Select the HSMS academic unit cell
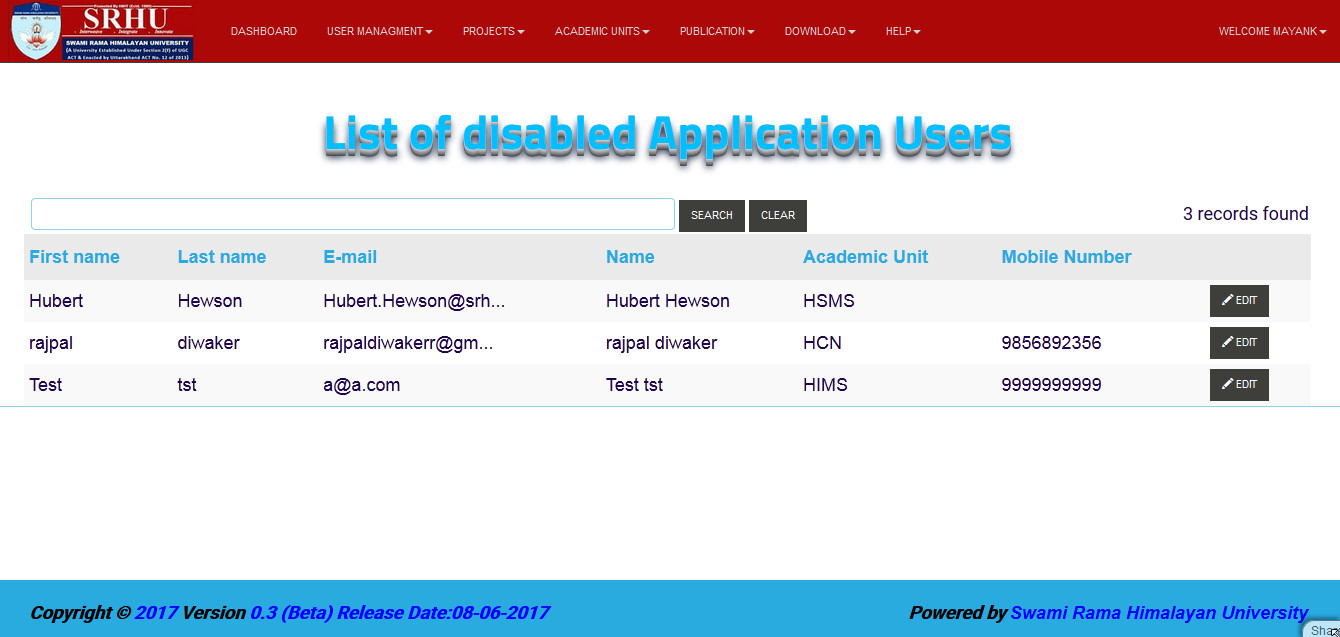Viewport: 1340px width, 637px height. tap(829, 301)
